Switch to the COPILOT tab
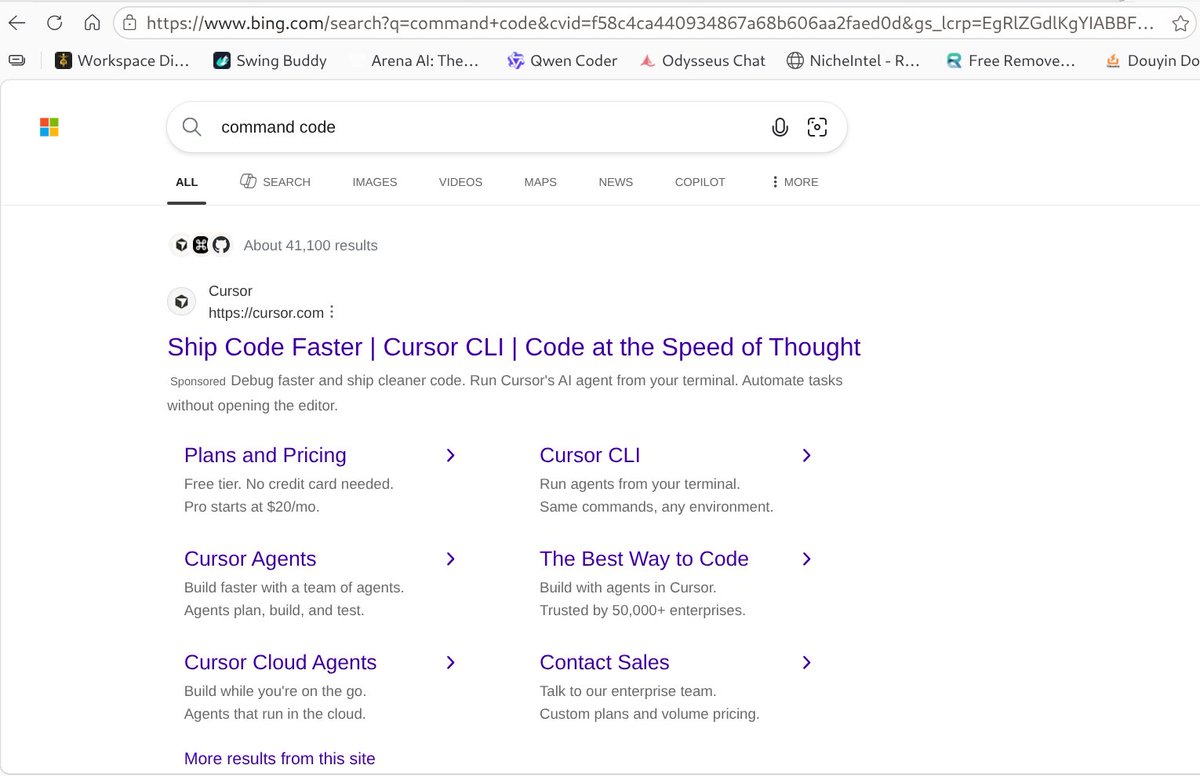The height and width of the screenshot is (776, 1200). tap(700, 182)
